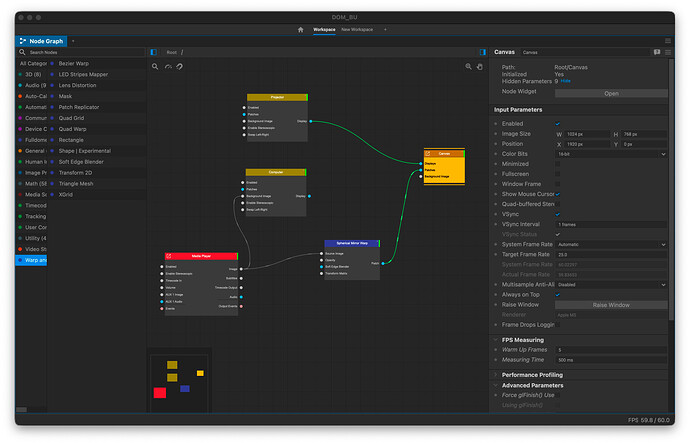
Task: Open the System Frame Rate dropdown
Action: [611, 244]
